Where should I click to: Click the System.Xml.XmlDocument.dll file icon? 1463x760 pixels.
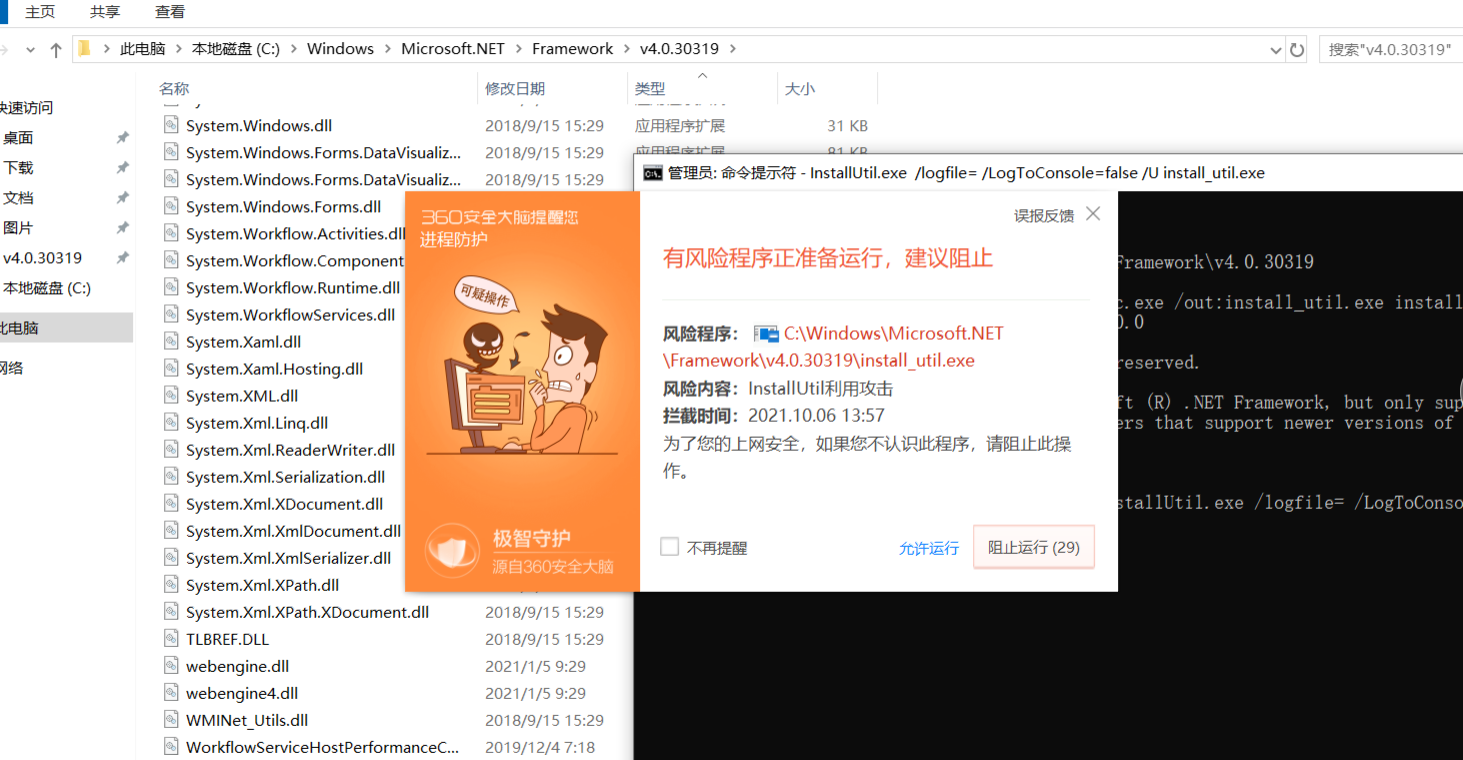point(172,531)
